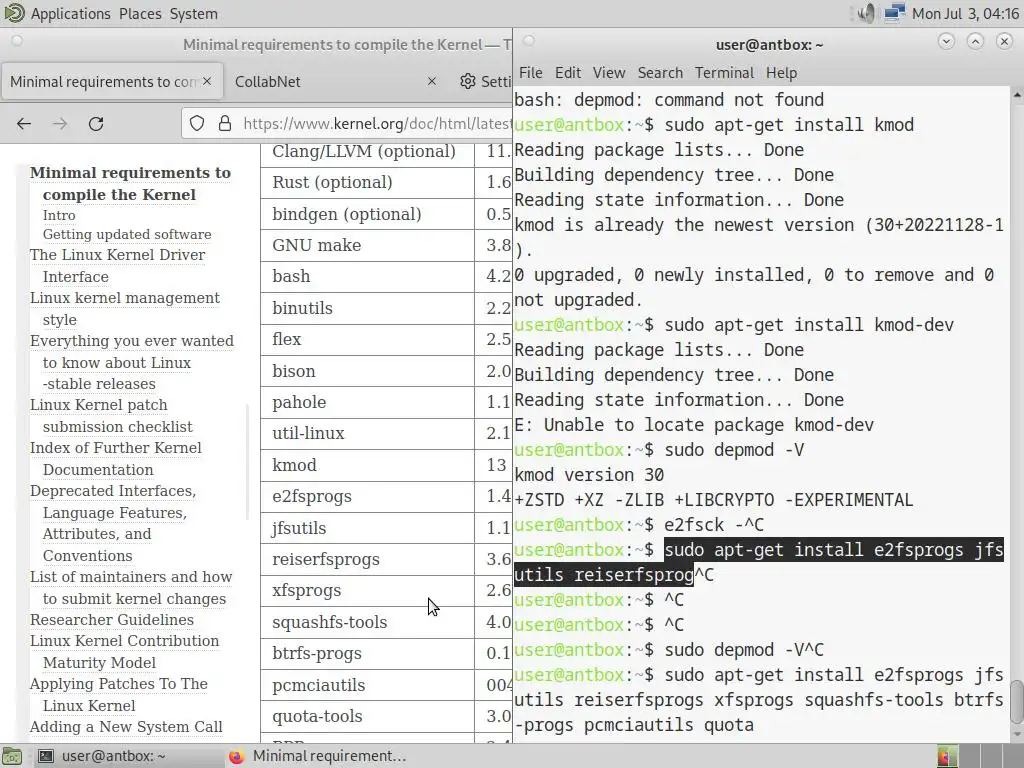Open the Terminal menu in menubar

click(x=724, y=72)
